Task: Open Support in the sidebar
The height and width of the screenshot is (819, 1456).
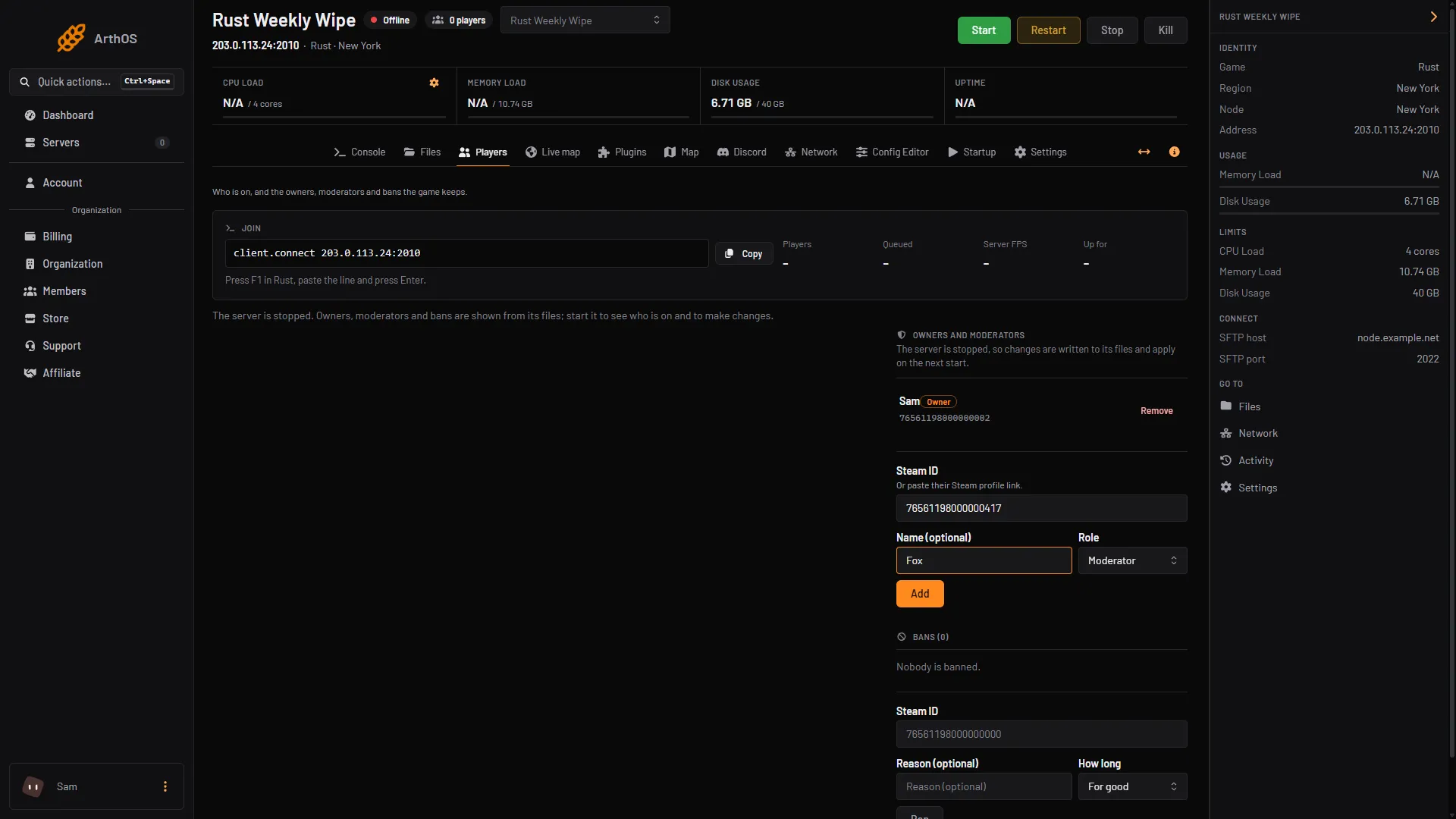Action: click(x=96, y=346)
